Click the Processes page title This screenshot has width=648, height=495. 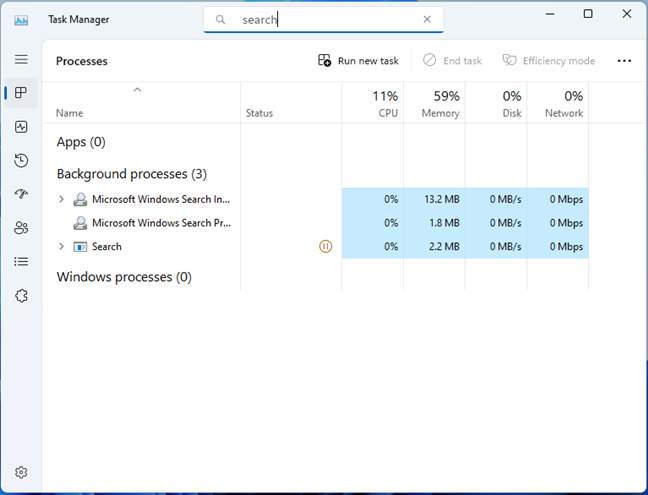point(82,61)
